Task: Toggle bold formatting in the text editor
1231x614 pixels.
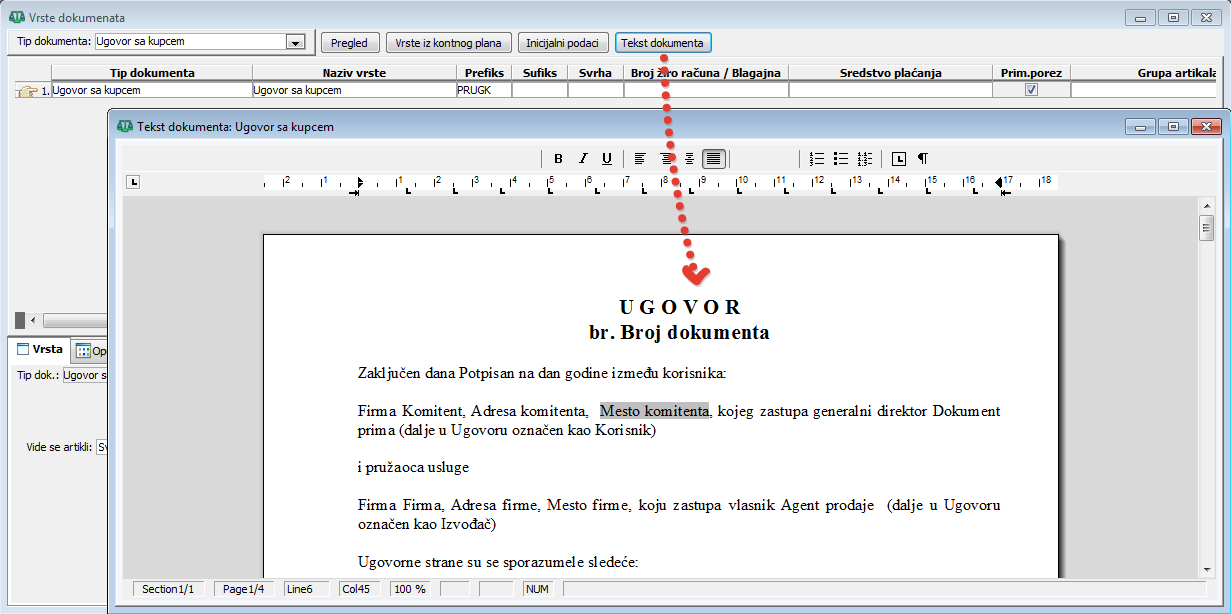Action: [x=558, y=159]
